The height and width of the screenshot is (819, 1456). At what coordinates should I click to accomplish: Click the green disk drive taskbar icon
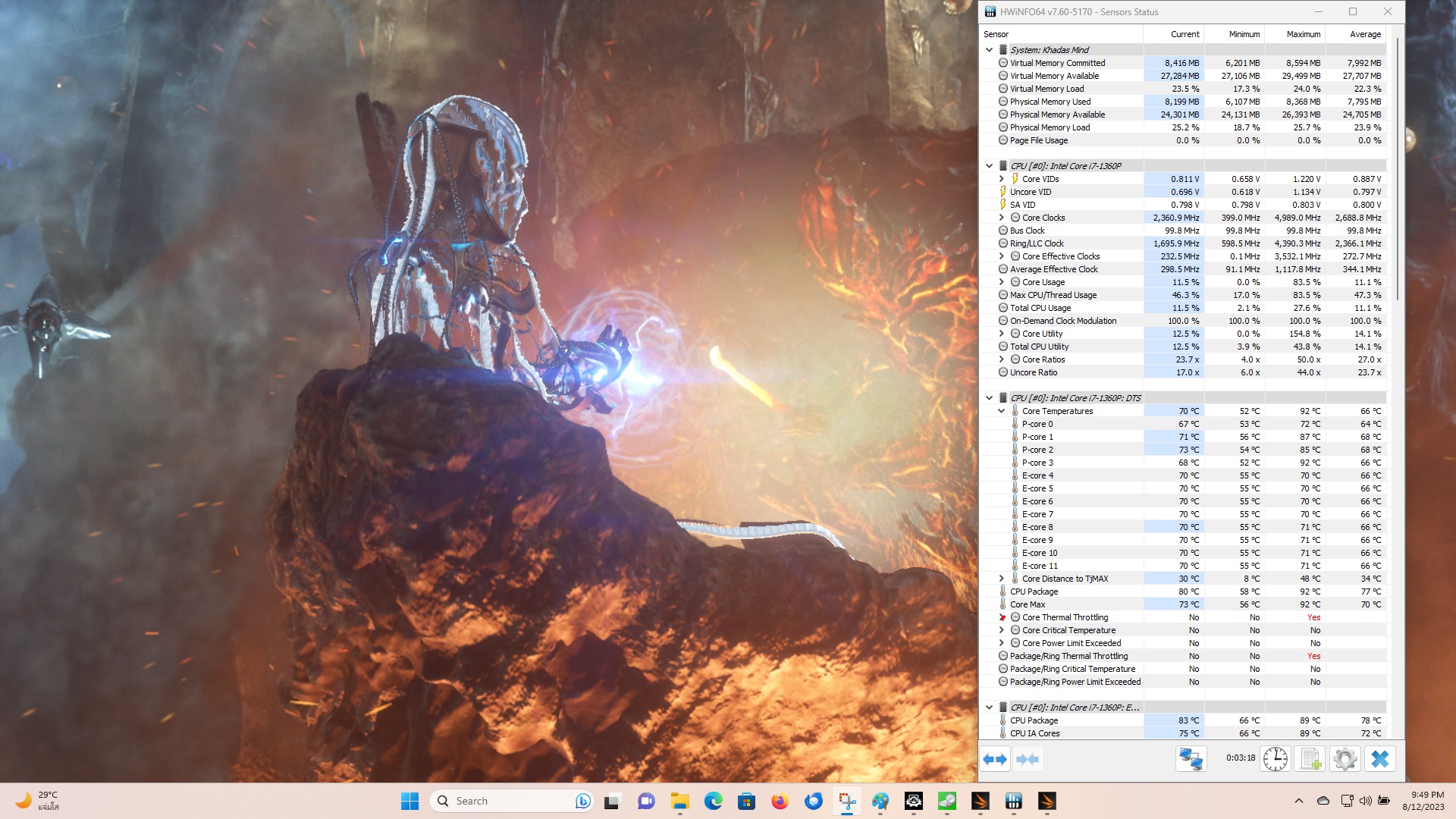point(946,801)
